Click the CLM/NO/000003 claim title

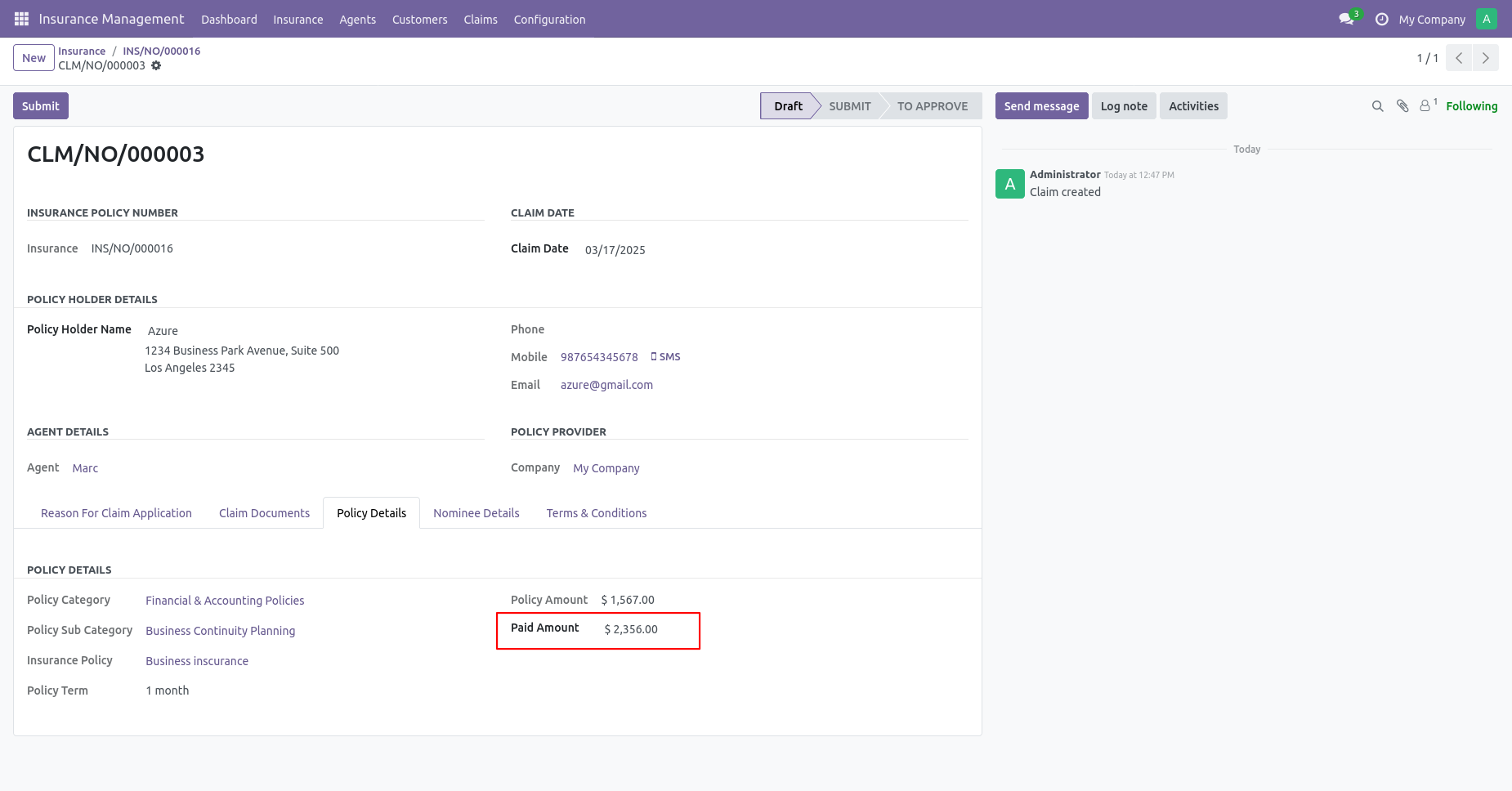pyautogui.click(x=116, y=154)
